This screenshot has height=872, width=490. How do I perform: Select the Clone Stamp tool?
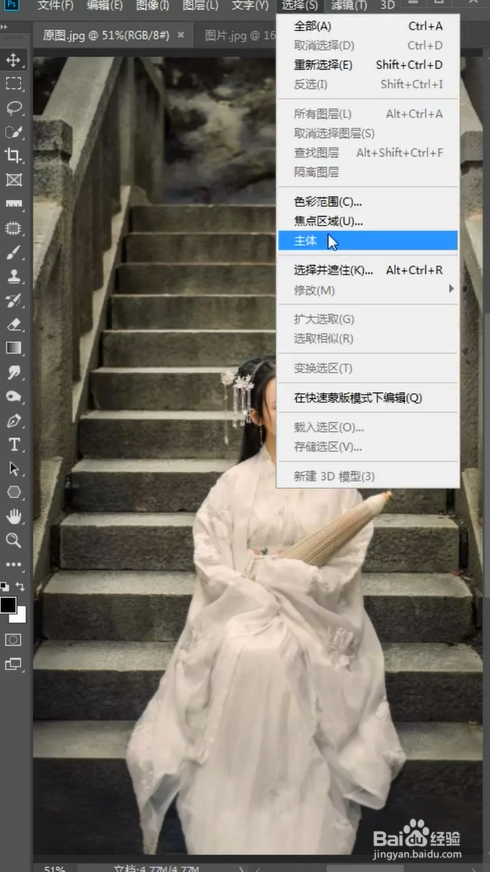click(13, 277)
